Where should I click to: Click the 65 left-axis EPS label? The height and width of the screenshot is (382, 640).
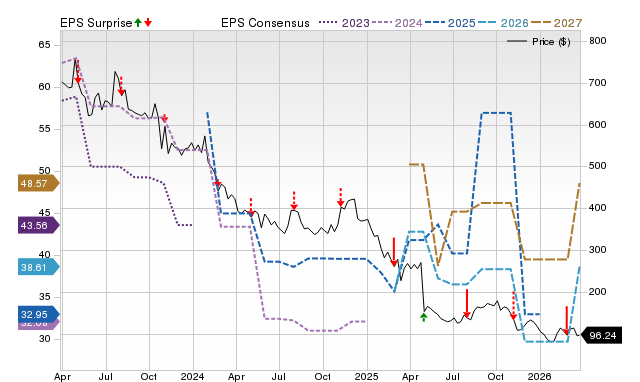[x=44, y=44]
